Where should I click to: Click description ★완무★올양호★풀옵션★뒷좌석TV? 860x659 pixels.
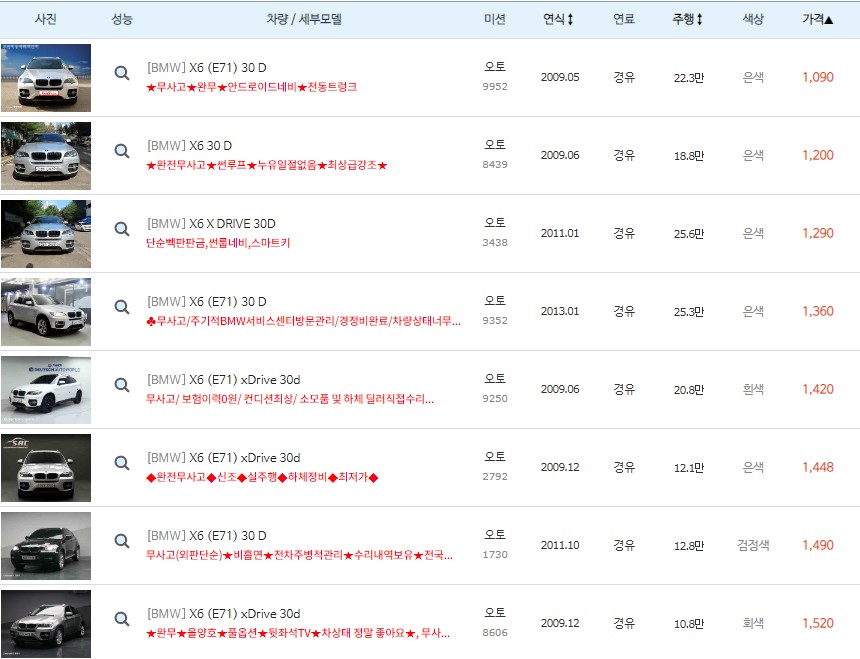298,633
